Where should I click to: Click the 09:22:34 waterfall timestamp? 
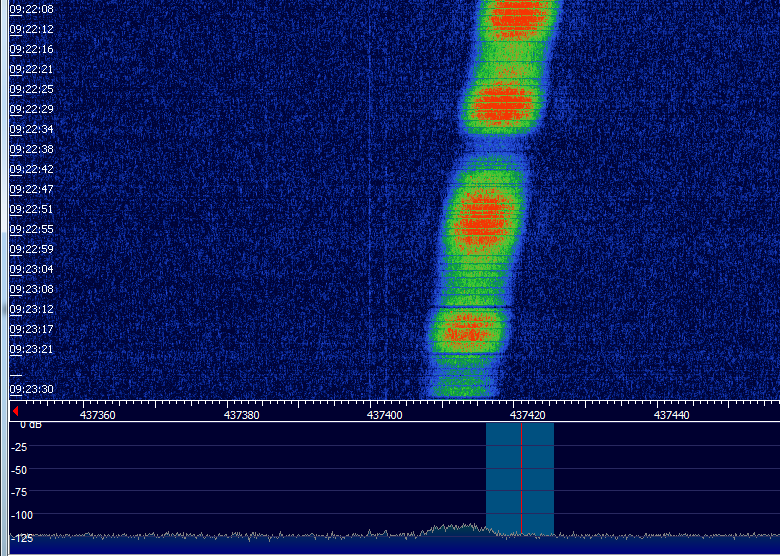tap(31, 129)
